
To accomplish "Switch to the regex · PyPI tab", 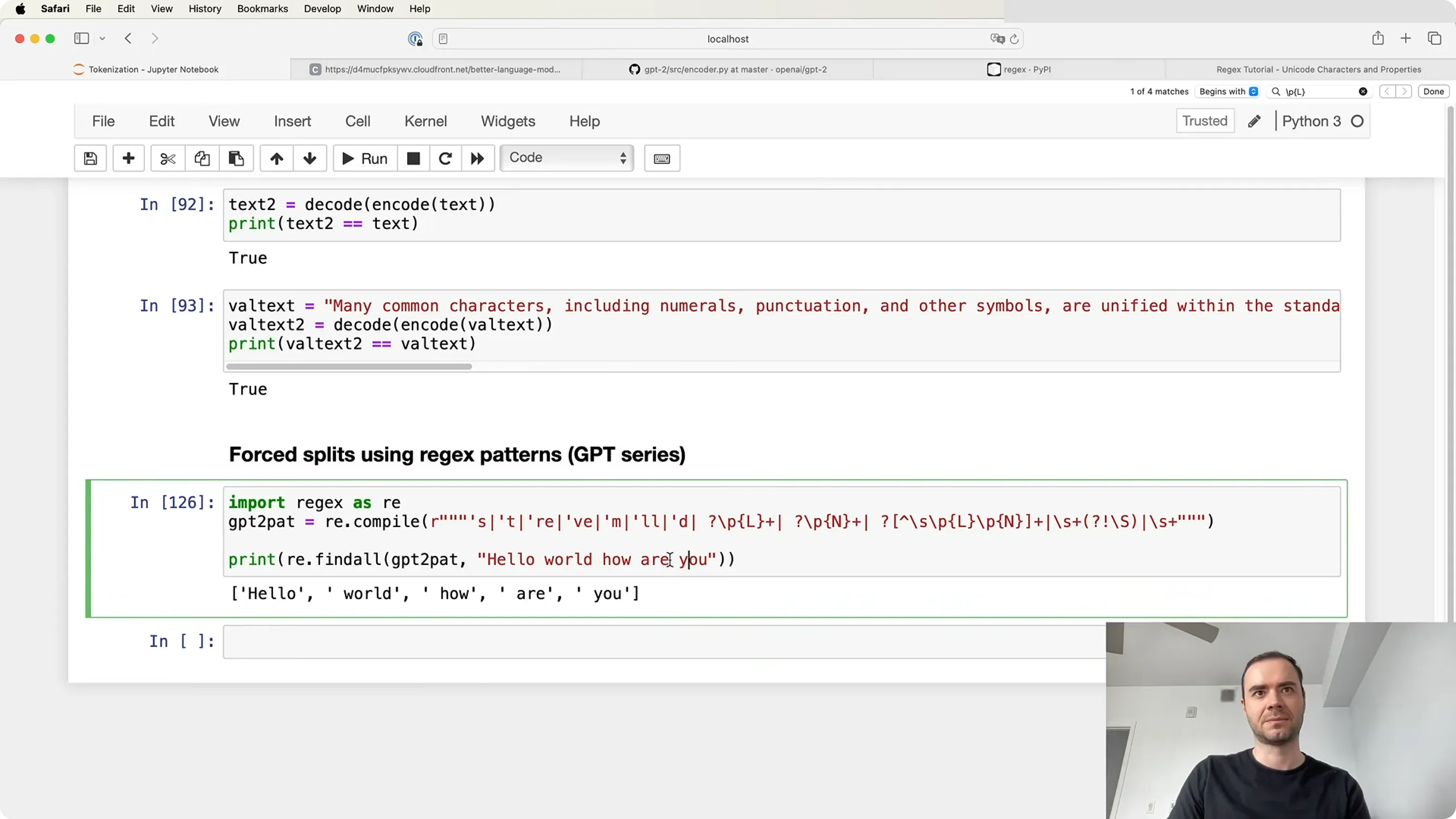I will [1019, 69].
